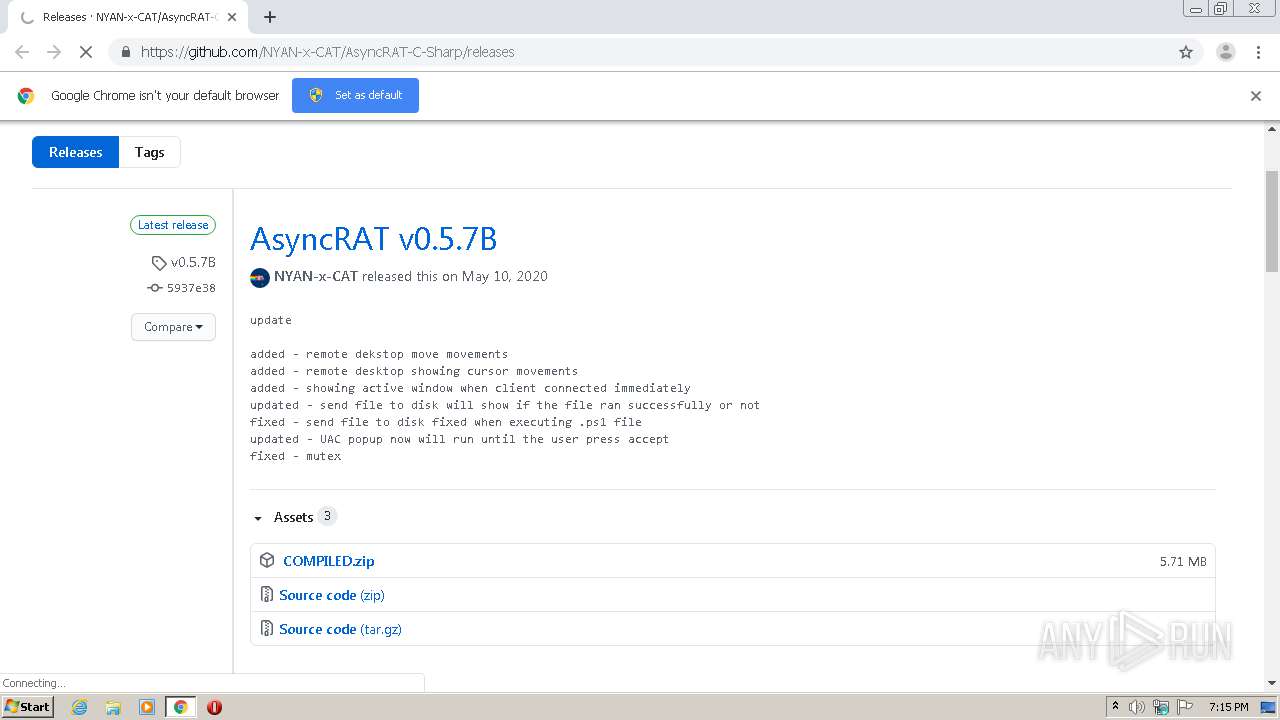Open the media player taskbar icon
This screenshot has height=720, width=1280.
(147, 707)
